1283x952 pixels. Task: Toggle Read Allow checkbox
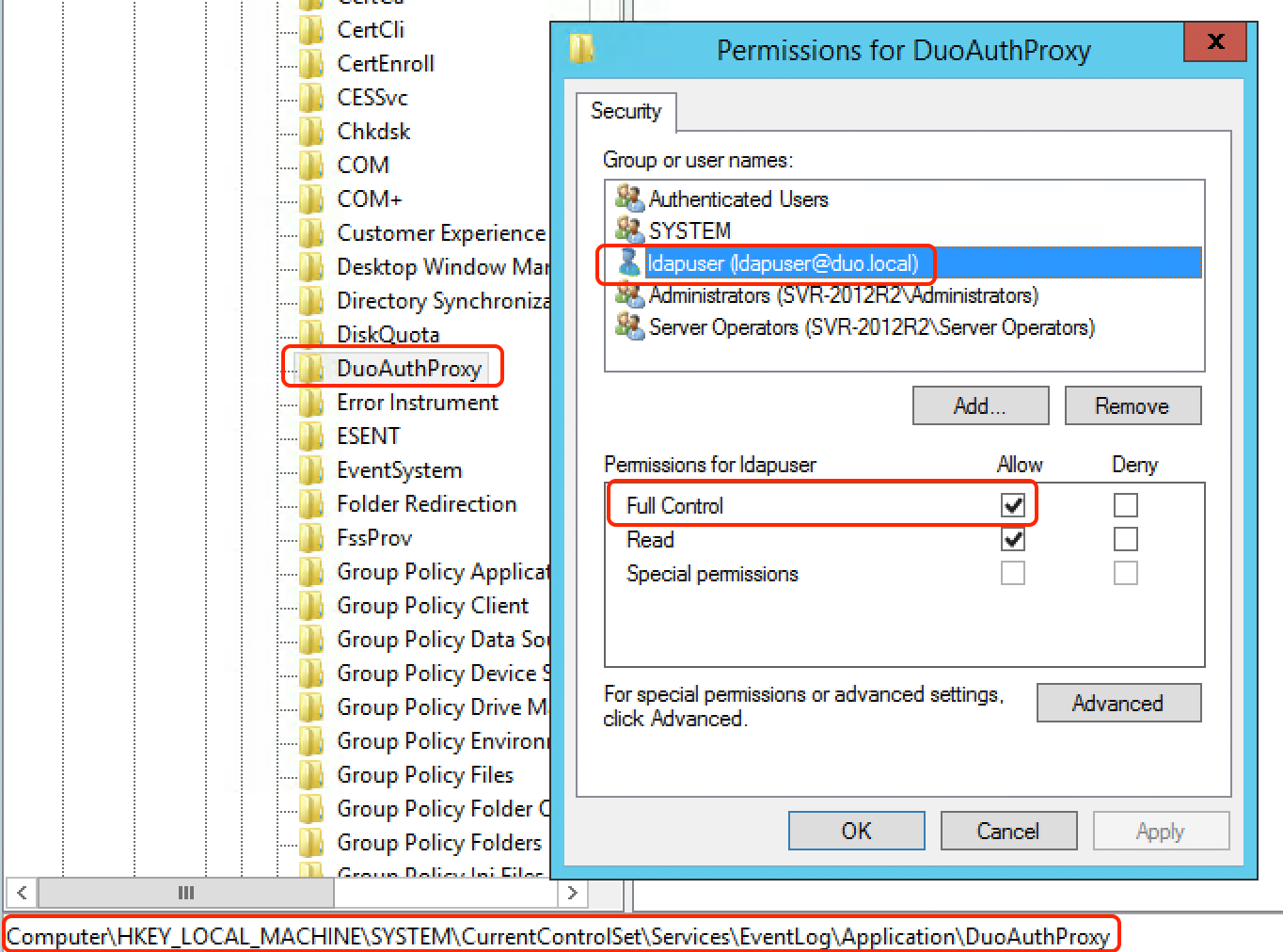1013,539
